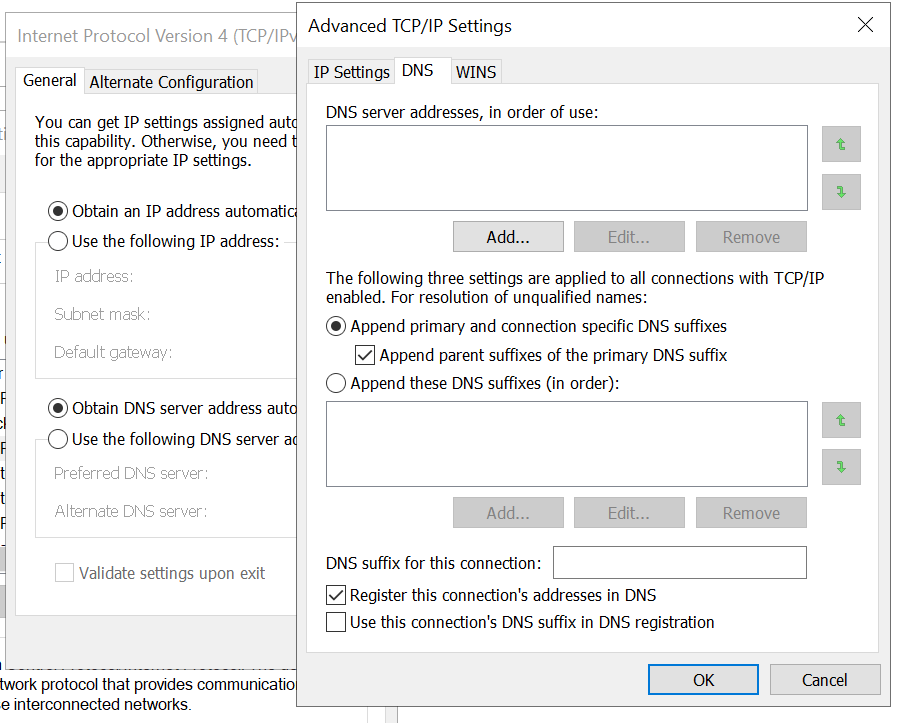Cancel the Advanced TCP/IP Settings dialog
The height and width of the screenshot is (723, 897).
click(x=825, y=679)
